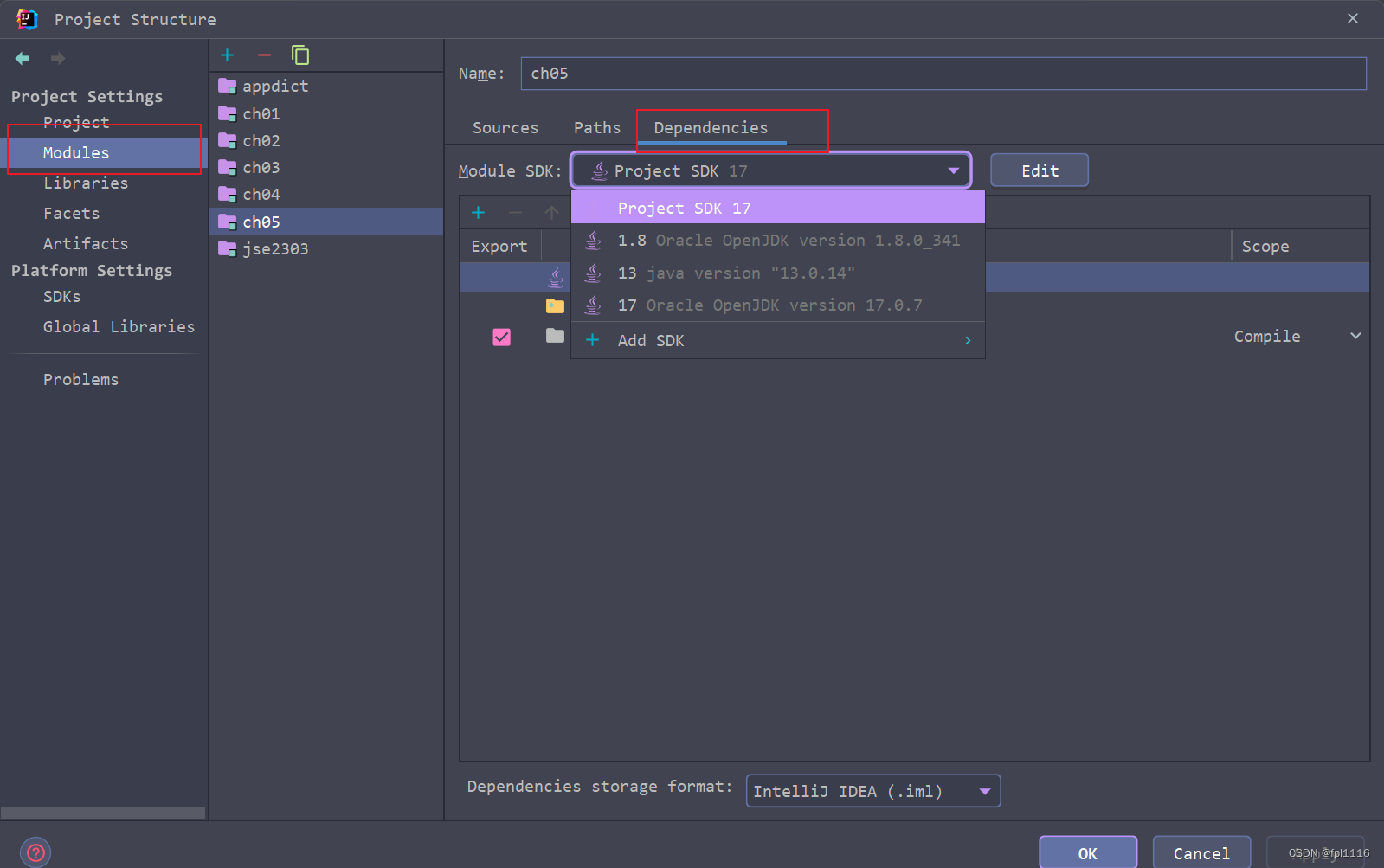Open the Compile scope dropdown
Viewport: 1384px width, 868px height.
tap(1355, 336)
